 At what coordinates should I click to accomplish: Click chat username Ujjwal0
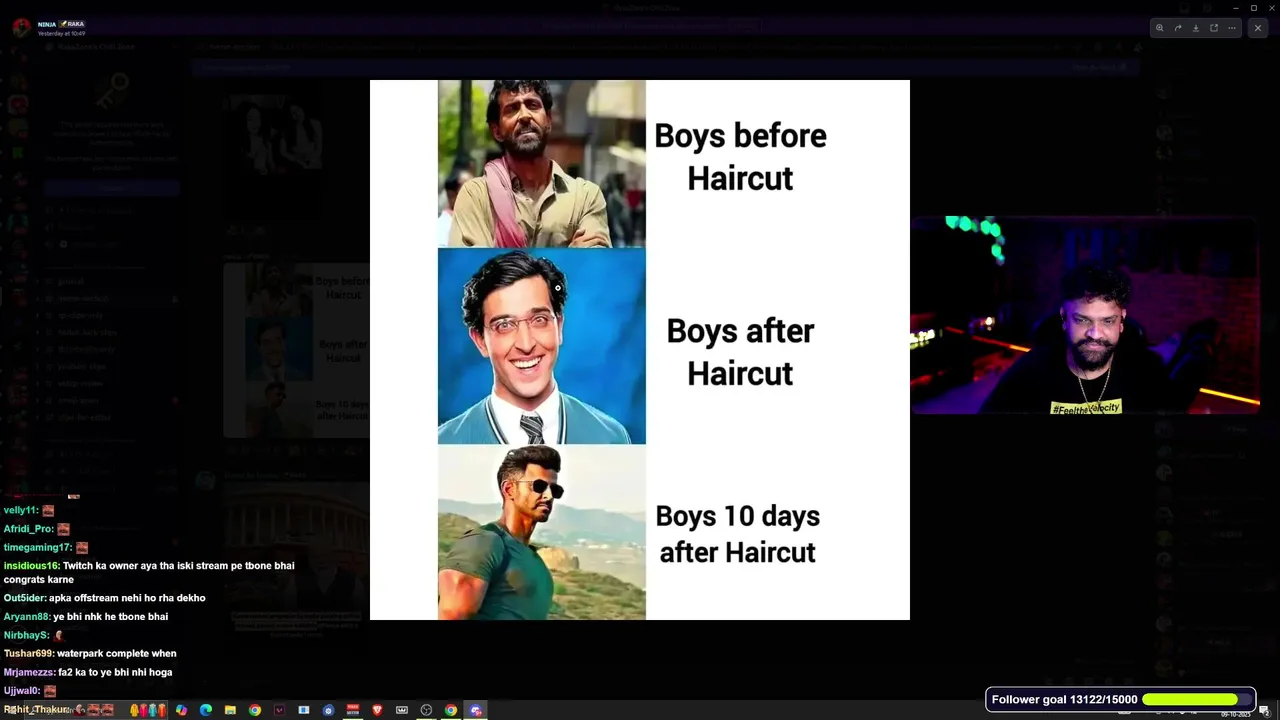[22, 691]
